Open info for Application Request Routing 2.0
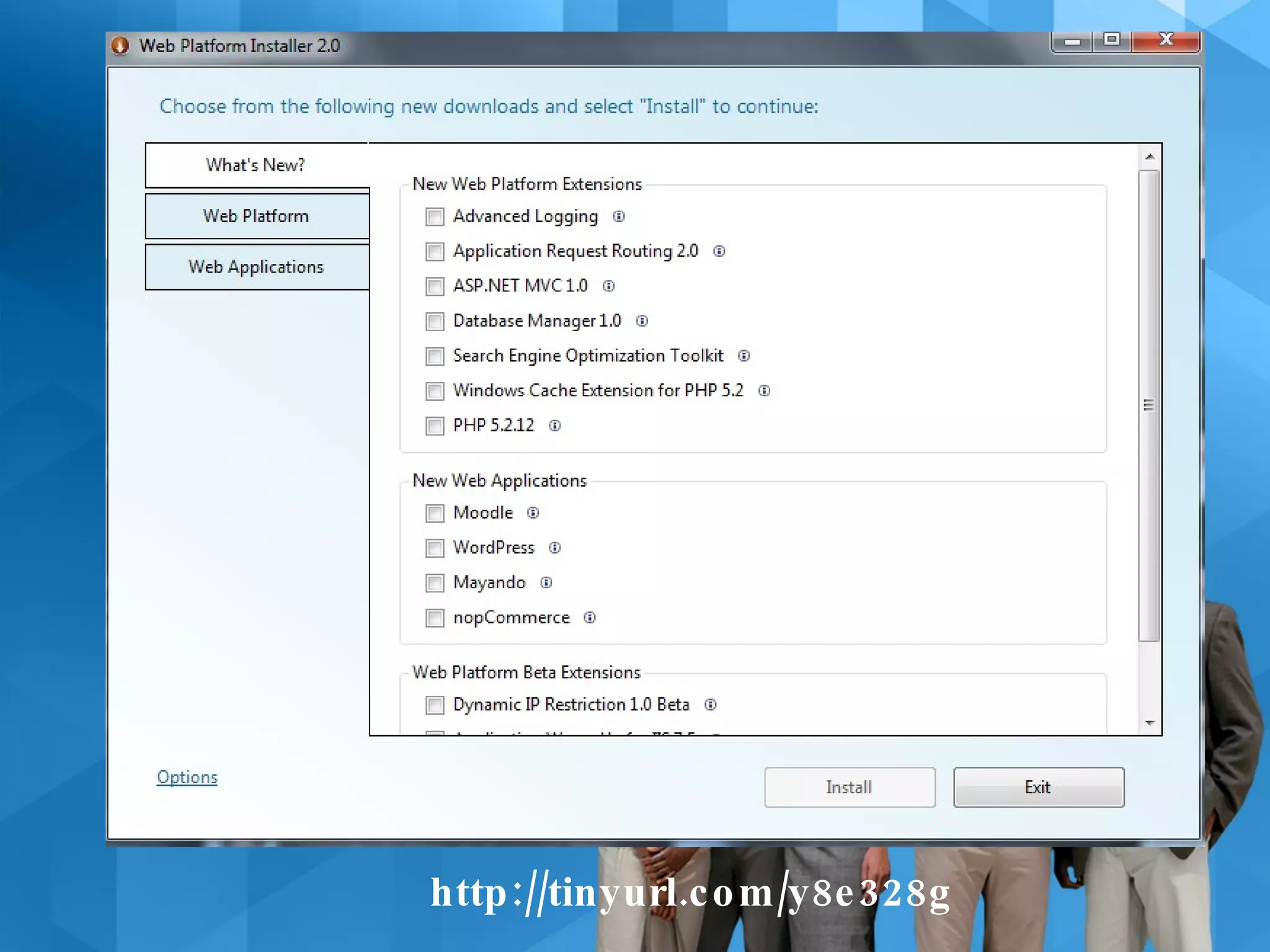Image resolution: width=1270 pixels, height=952 pixels. [719, 251]
